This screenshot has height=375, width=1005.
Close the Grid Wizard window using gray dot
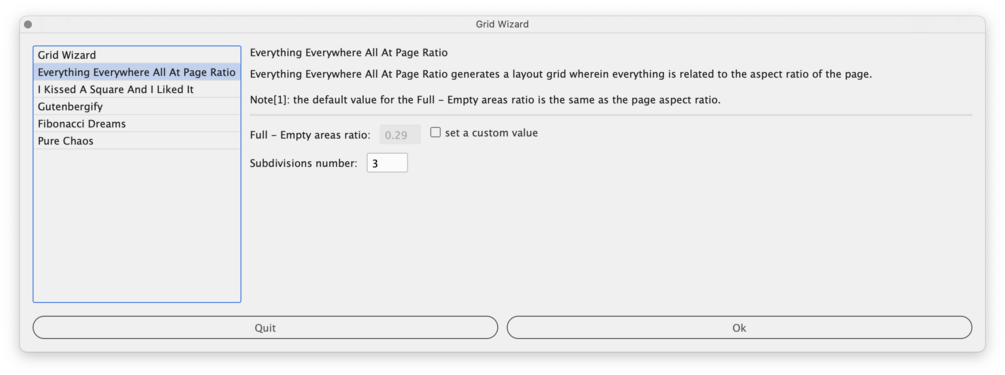tap(28, 24)
